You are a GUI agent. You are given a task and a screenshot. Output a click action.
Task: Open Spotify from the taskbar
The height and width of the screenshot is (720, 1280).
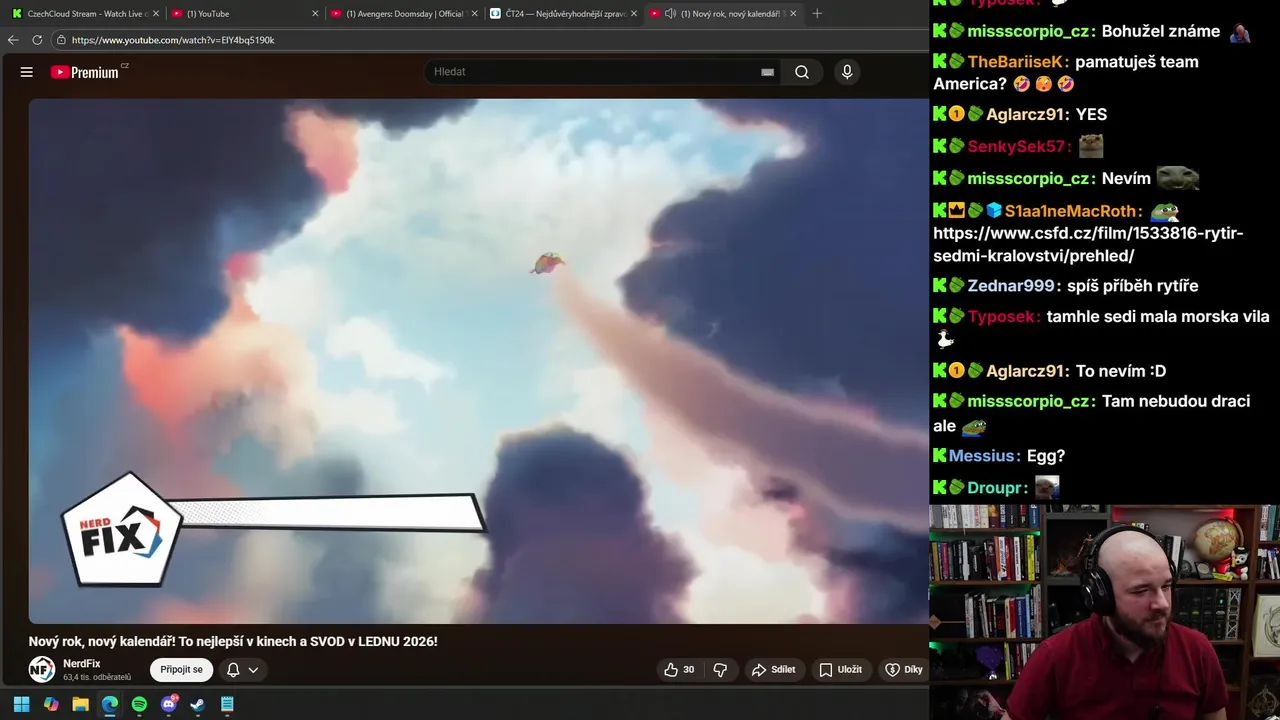[x=139, y=704]
